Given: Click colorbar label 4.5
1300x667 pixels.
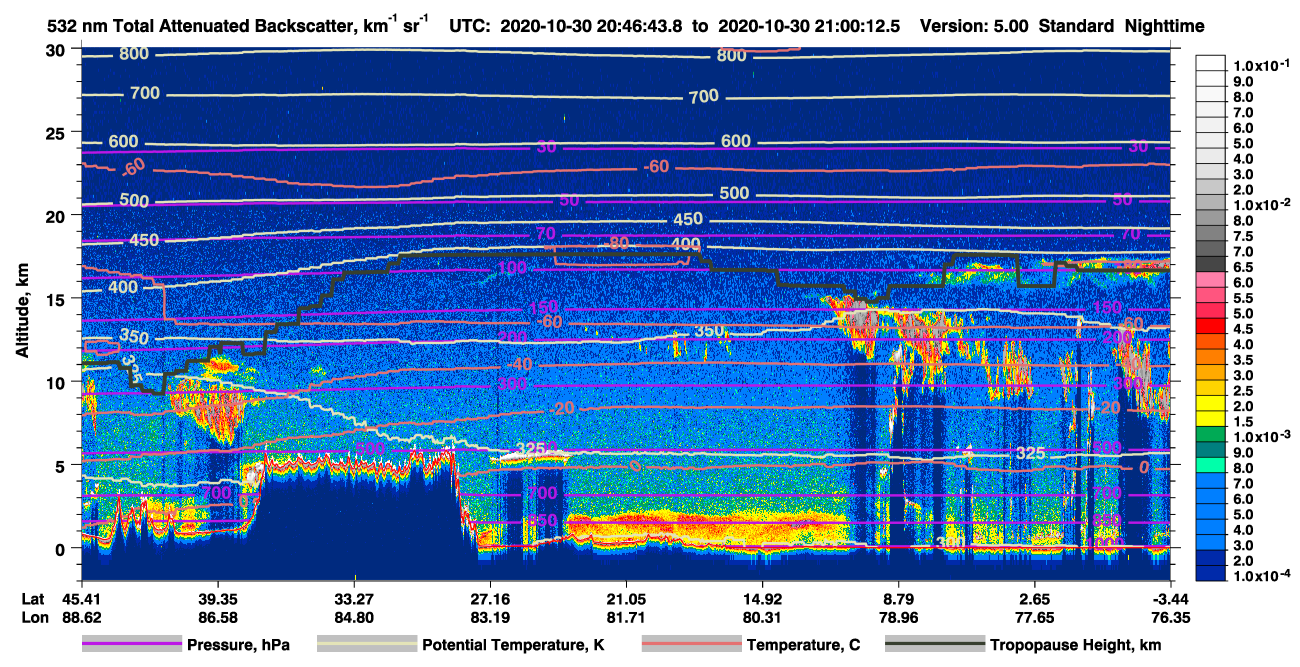Looking at the screenshot, I should [1242, 329].
